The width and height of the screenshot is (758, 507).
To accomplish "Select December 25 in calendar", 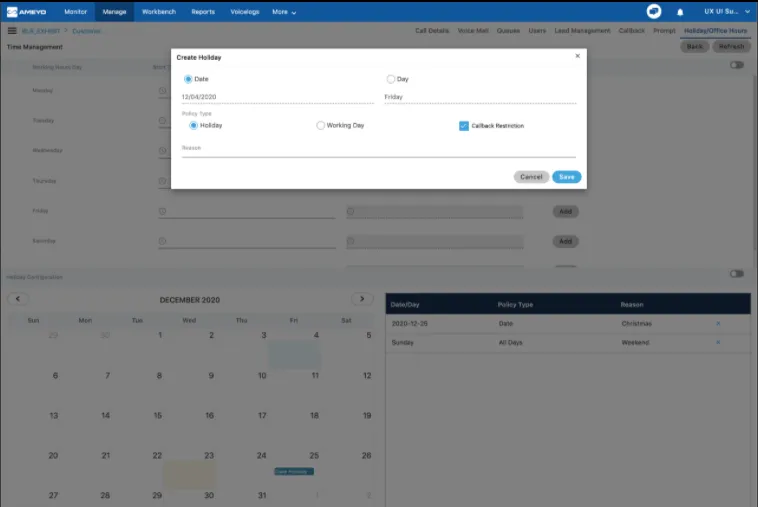I will coord(314,455).
